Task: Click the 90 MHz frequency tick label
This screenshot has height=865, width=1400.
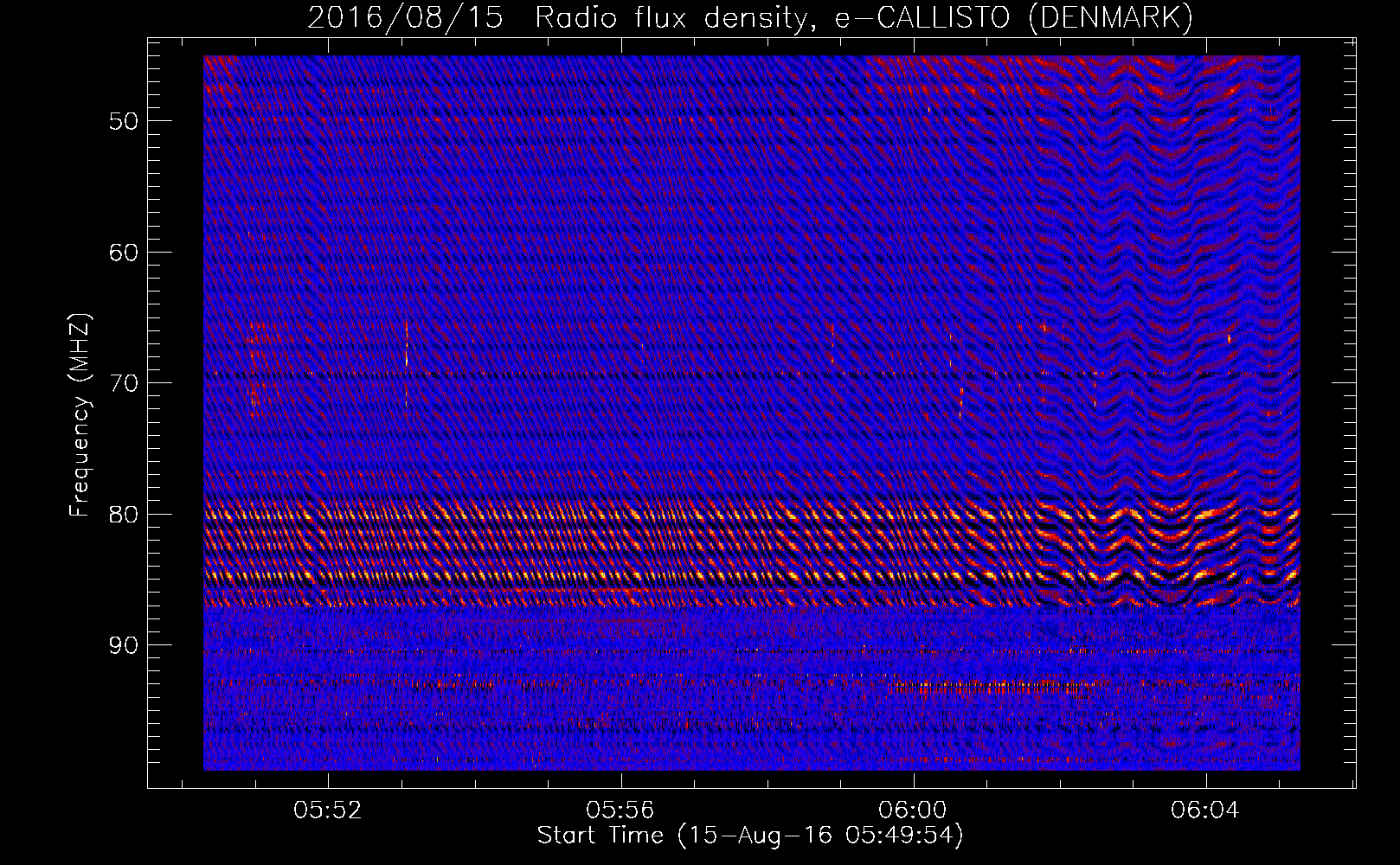Action: (124, 645)
